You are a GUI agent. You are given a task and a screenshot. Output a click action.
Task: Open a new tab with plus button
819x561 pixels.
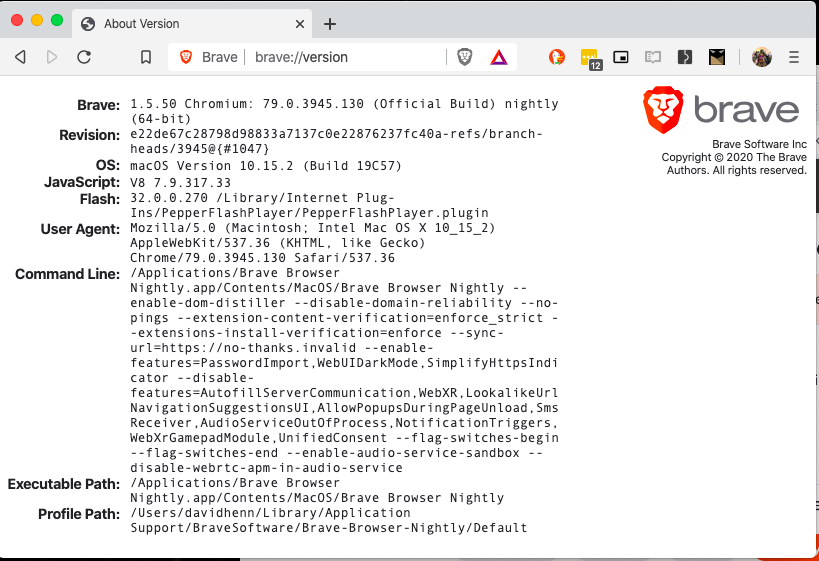pos(330,24)
